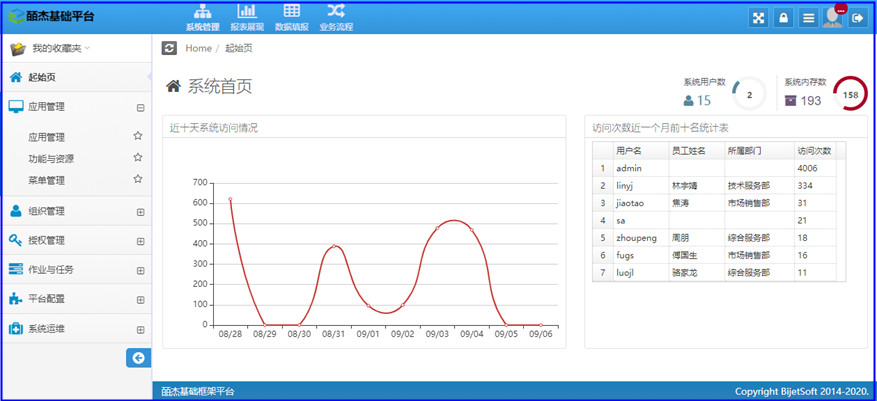The height and width of the screenshot is (401, 877).
Task: Click the fullscreen expand icon in header
Action: tap(759, 18)
